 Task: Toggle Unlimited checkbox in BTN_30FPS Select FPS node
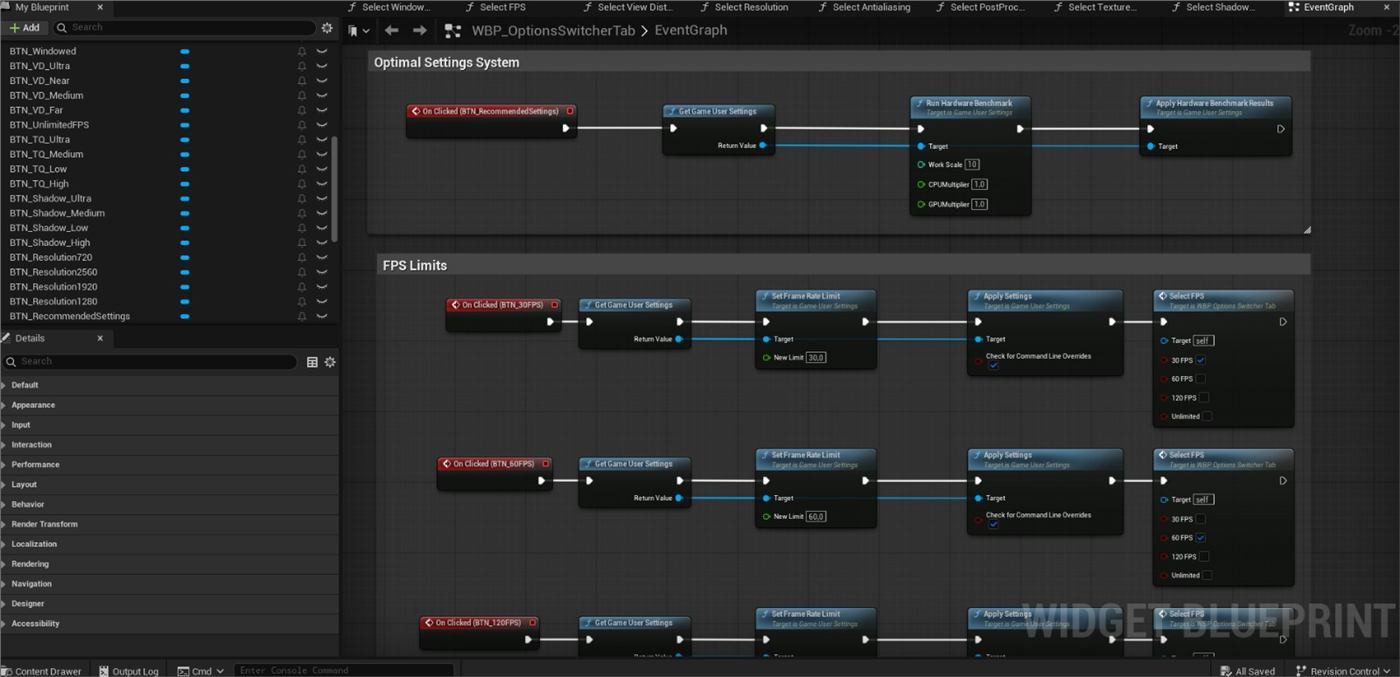click(x=1207, y=417)
